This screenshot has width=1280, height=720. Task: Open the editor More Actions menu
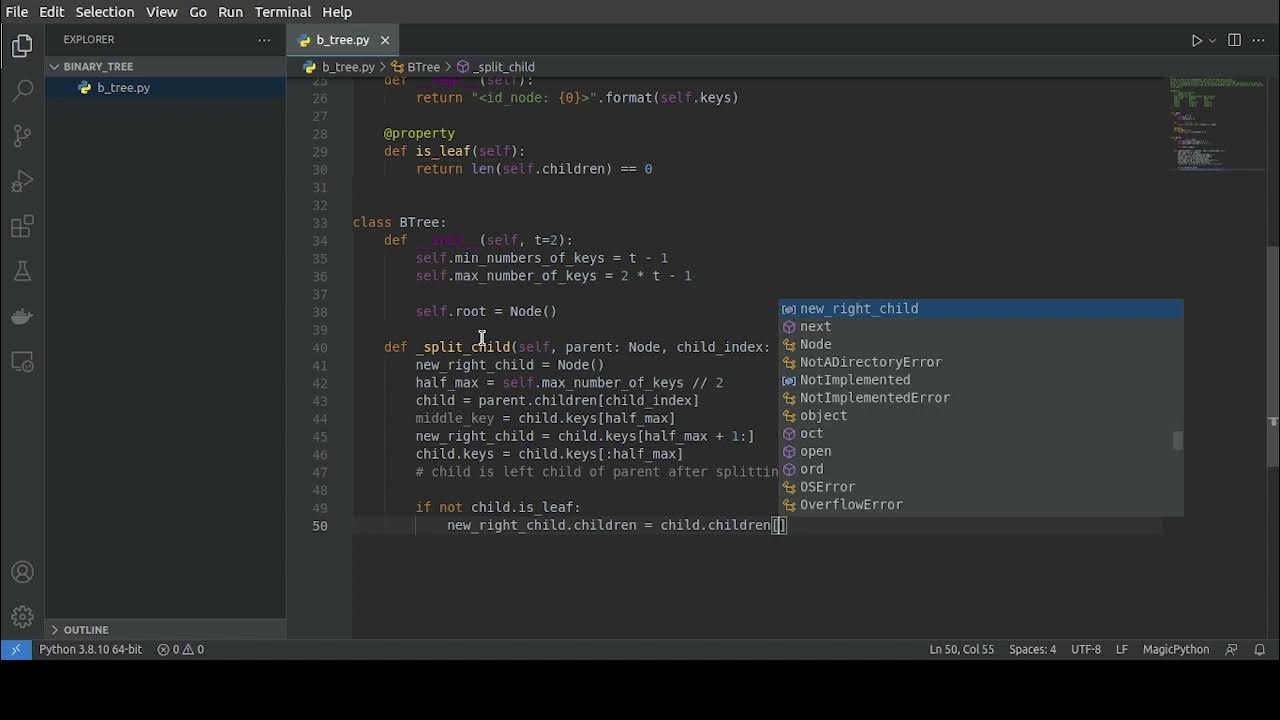pyautogui.click(x=1259, y=40)
